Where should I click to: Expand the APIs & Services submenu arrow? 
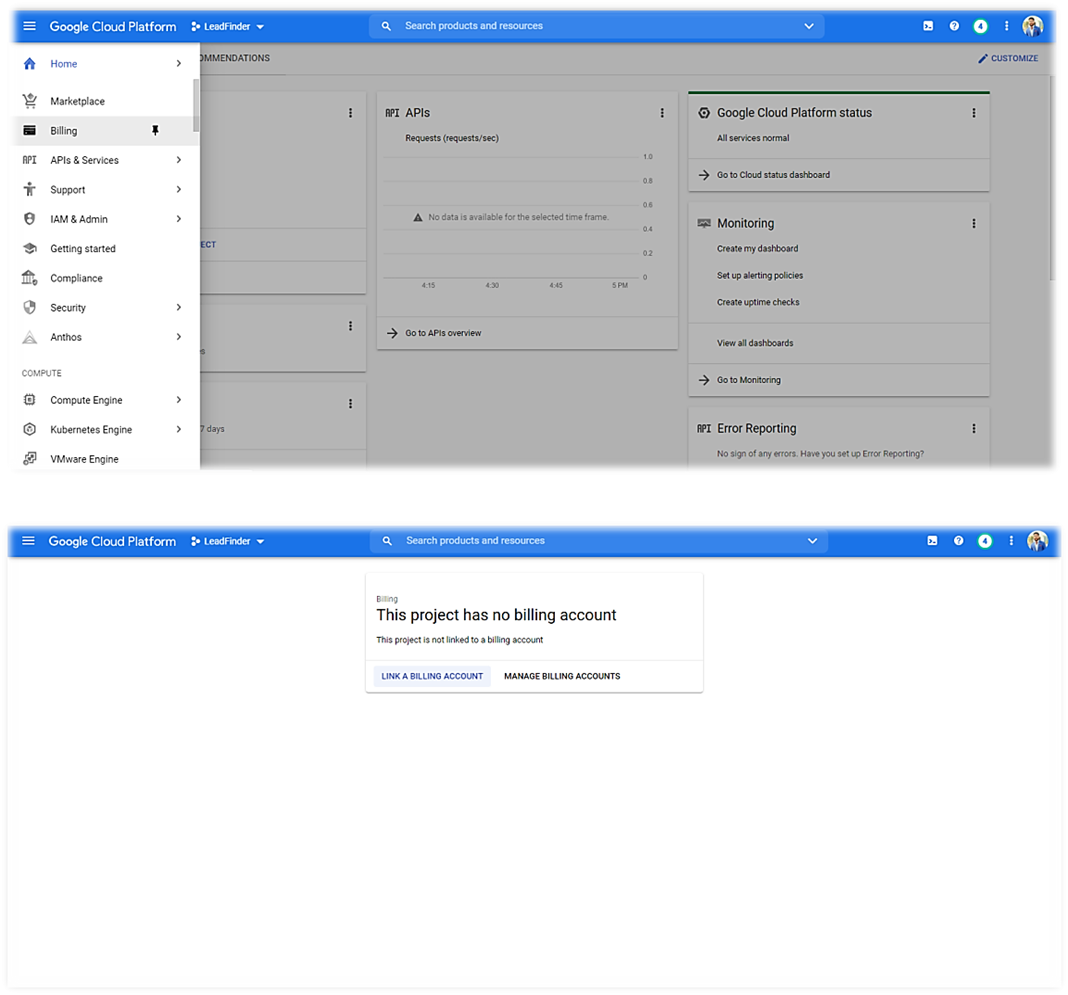pyautogui.click(x=179, y=160)
